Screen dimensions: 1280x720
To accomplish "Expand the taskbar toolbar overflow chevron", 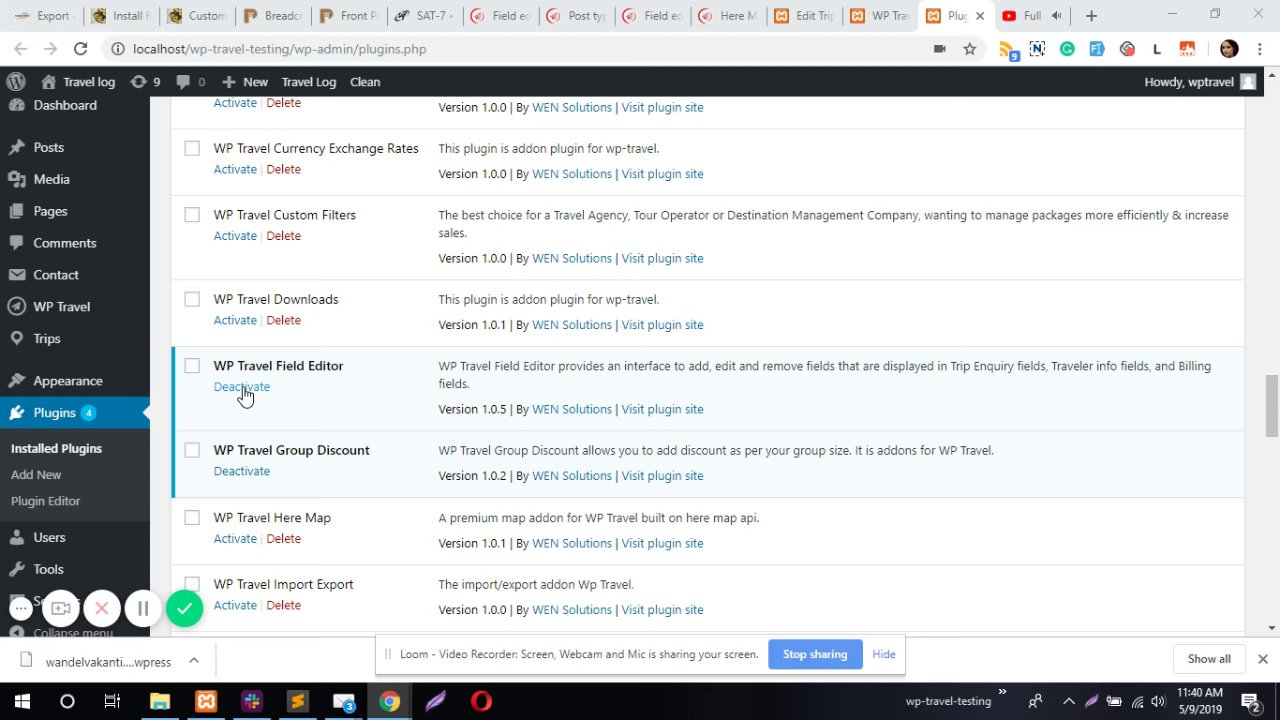I will (x=1002, y=693).
